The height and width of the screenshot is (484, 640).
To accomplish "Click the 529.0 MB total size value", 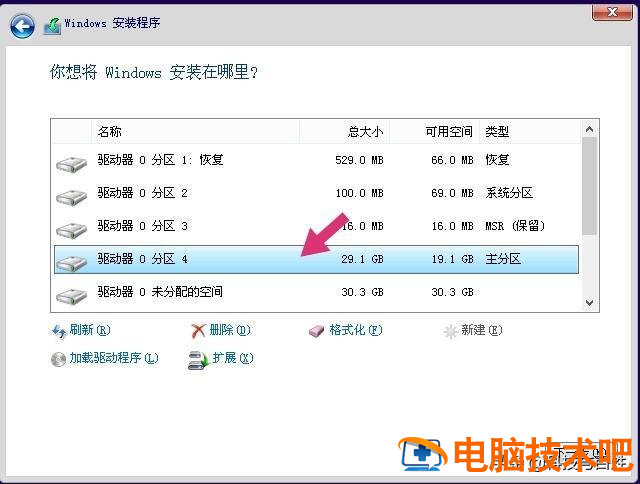I will click(359, 160).
